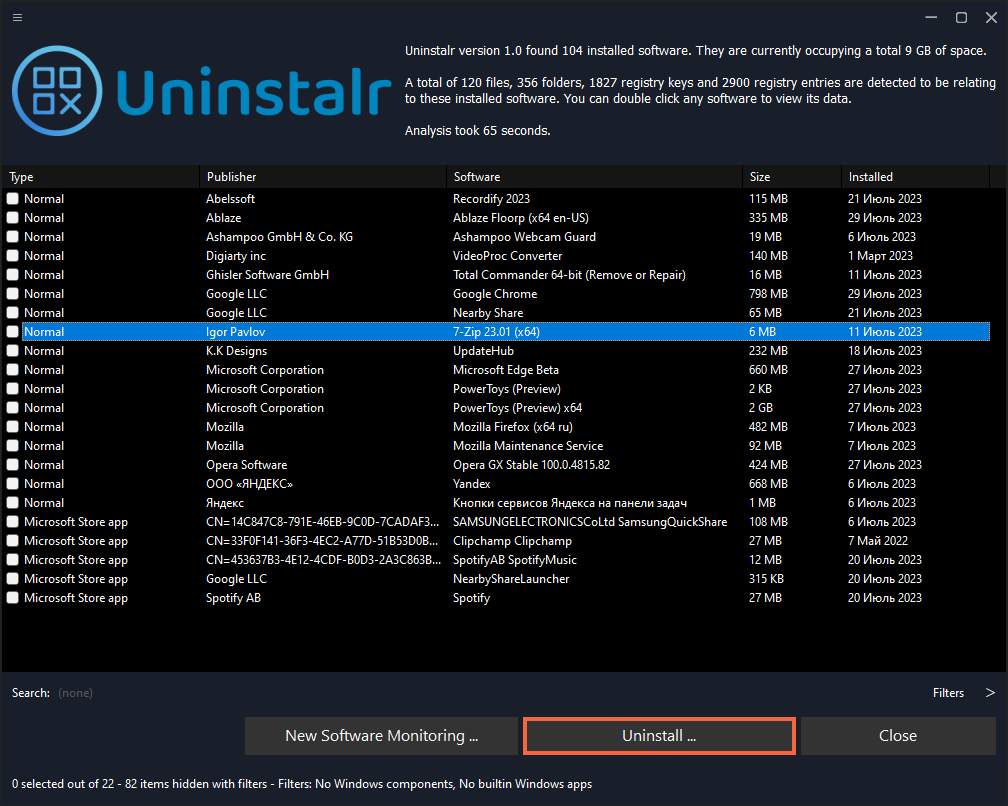Image resolution: width=1008 pixels, height=806 pixels.
Task: Sort list by Type column header
Action: pyautogui.click(x=101, y=177)
